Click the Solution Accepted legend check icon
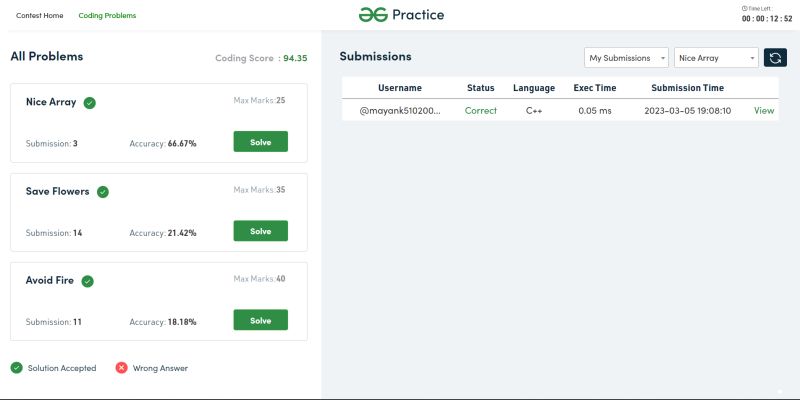This screenshot has height=400, width=800. pyautogui.click(x=17, y=368)
